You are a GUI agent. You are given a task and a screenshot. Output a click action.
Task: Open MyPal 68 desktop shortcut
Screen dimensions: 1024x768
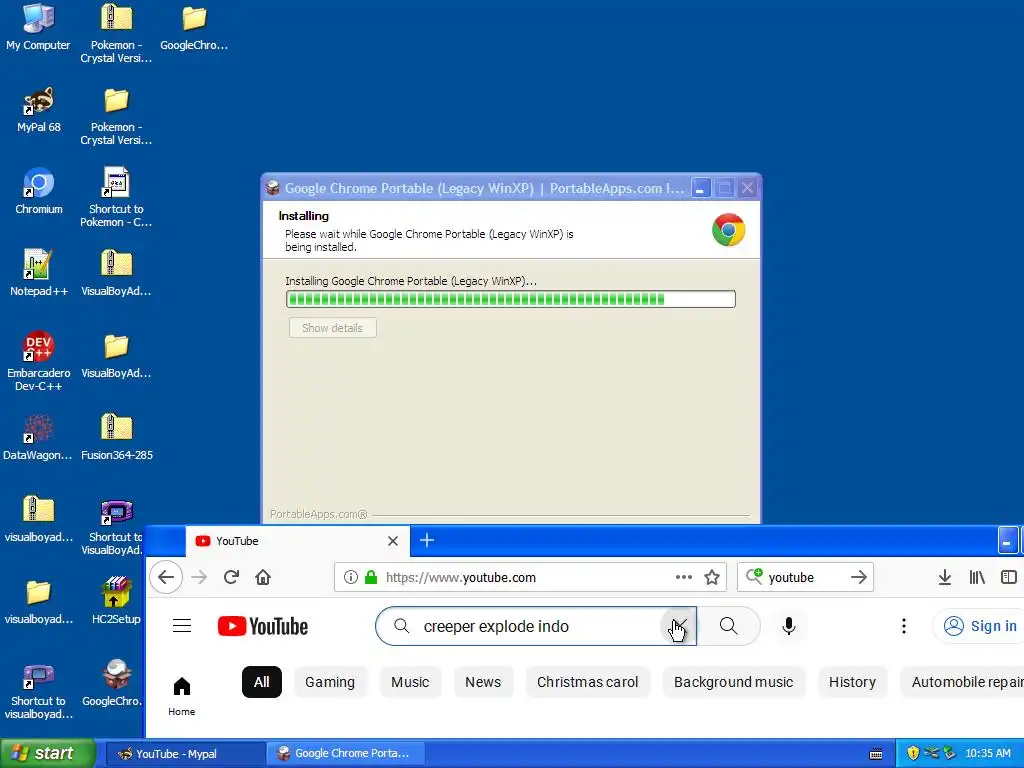click(38, 110)
